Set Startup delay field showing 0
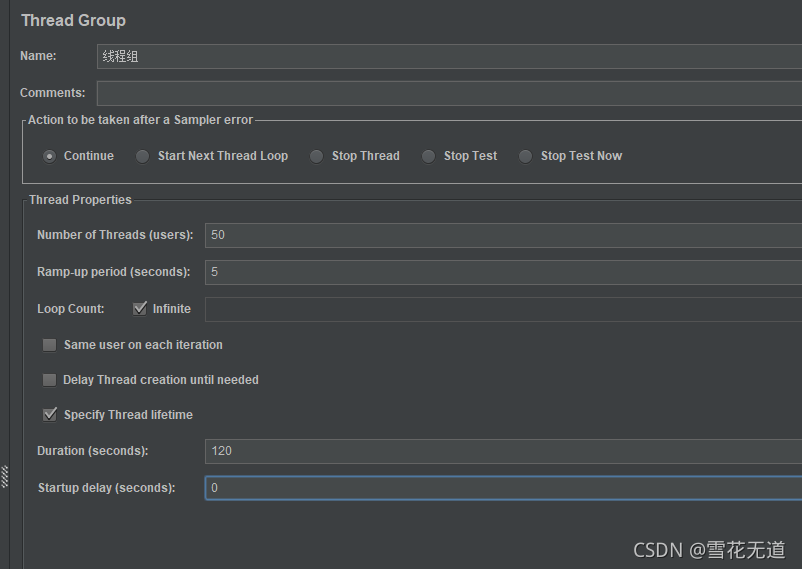This screenshot has width=802, height=569. click(503, 488)
